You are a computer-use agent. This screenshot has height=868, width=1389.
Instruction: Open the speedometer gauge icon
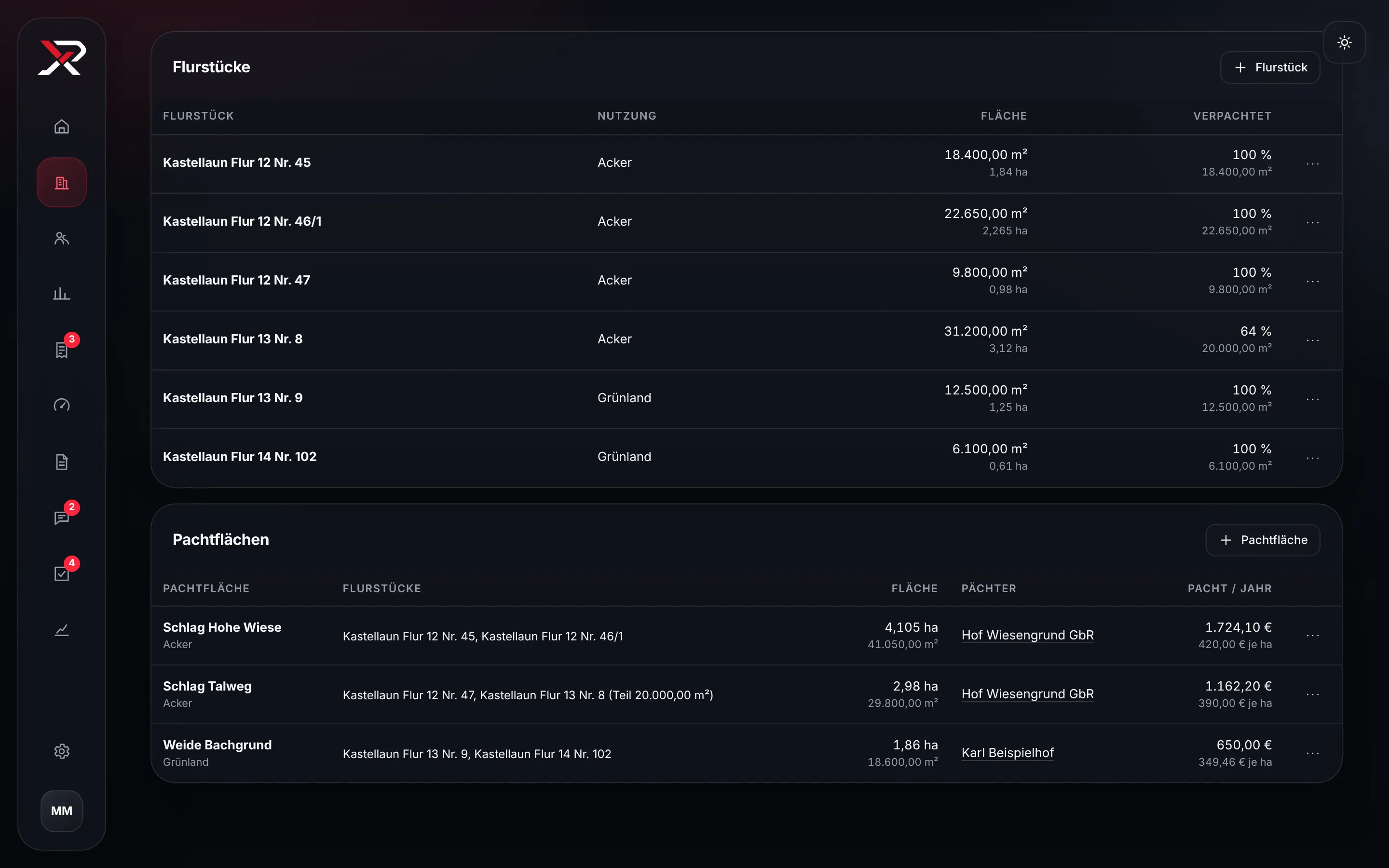[61, 406]
